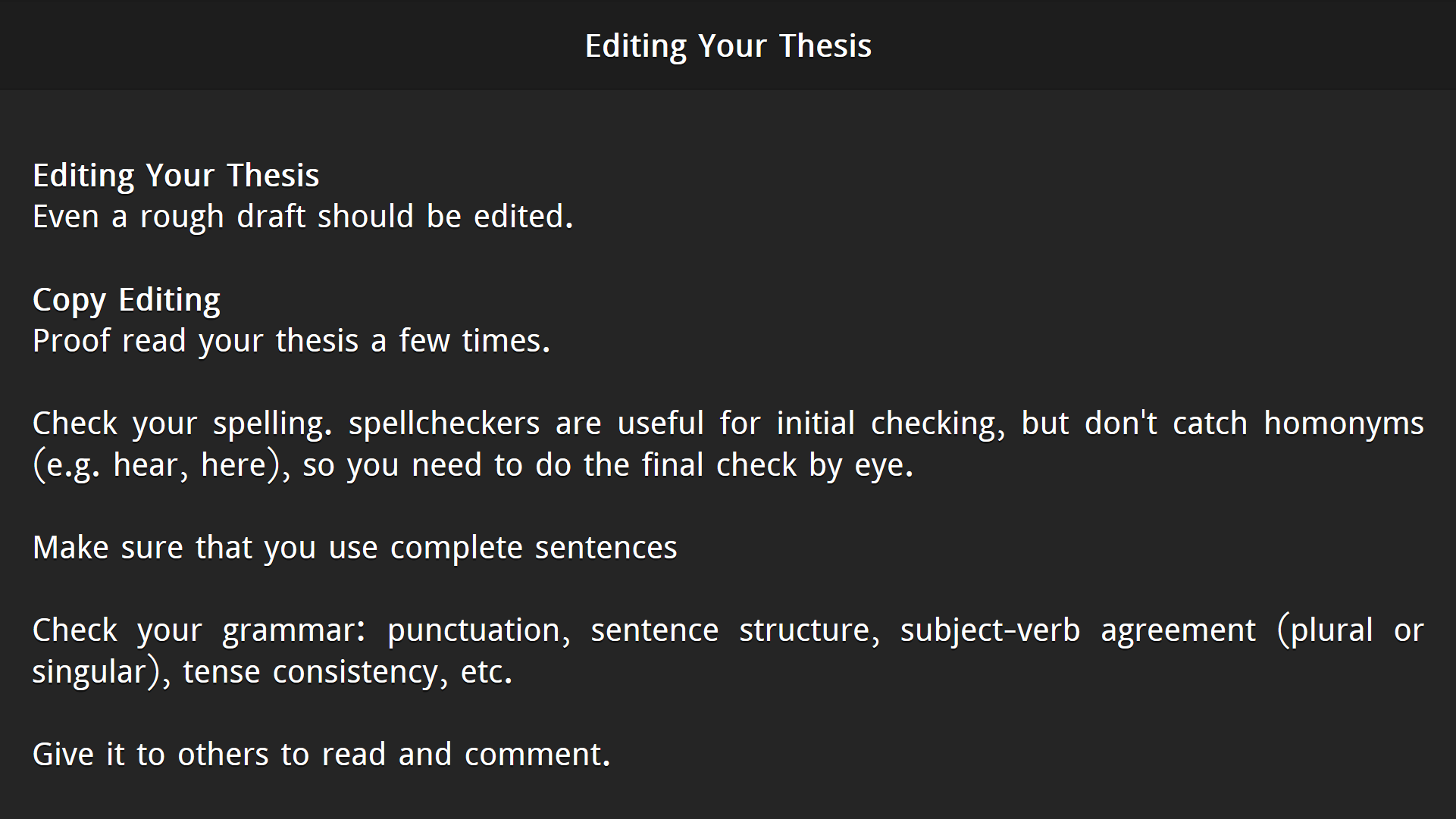Click the phrase 'subject-verb agreement'
Image resolution: width=1456 pixels, height=819 pixels.
click(x=1078, y=630)
